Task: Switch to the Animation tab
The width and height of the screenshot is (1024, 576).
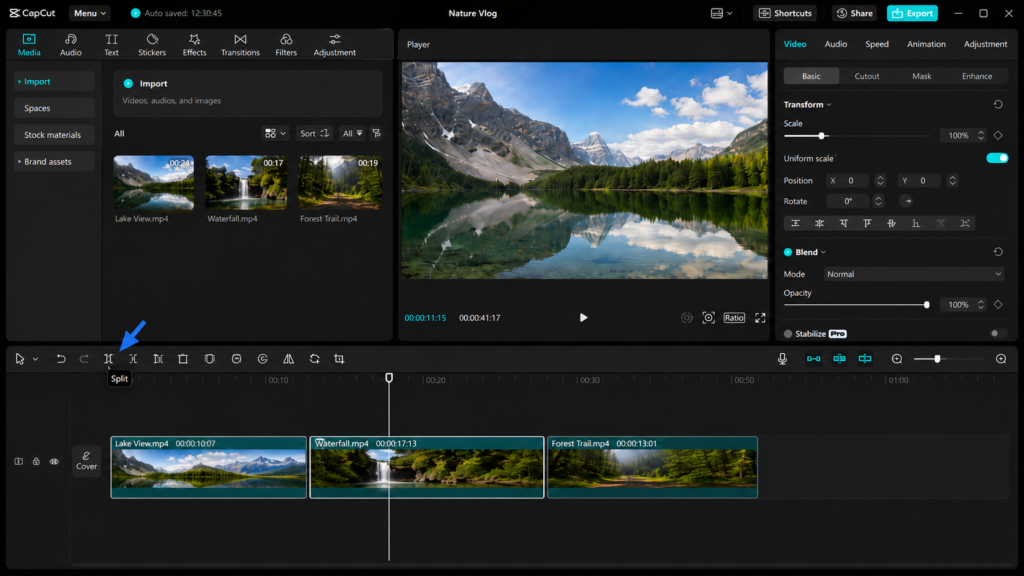Action: 926,44
